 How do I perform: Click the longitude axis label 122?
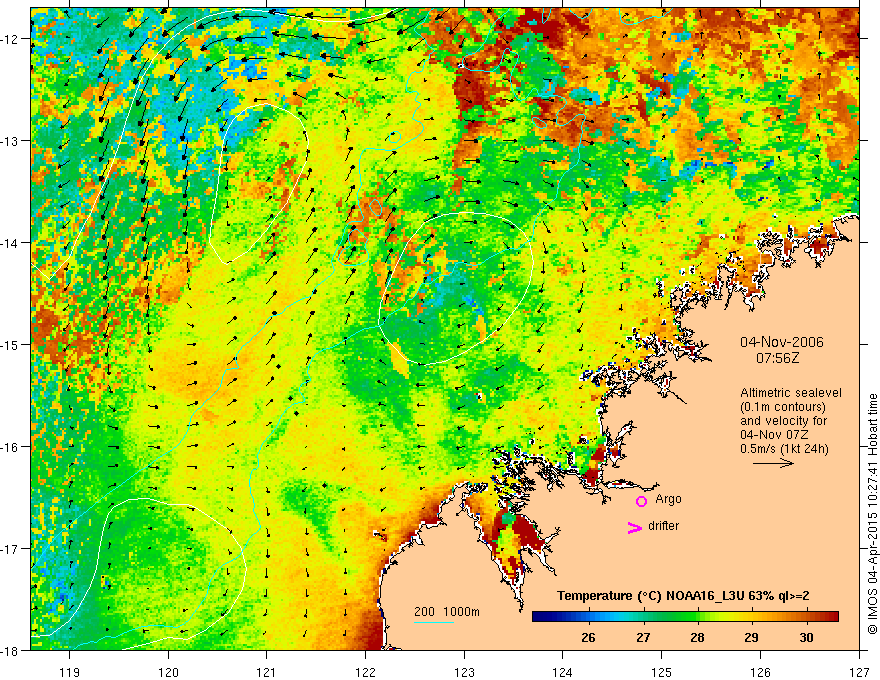(365, 672)
